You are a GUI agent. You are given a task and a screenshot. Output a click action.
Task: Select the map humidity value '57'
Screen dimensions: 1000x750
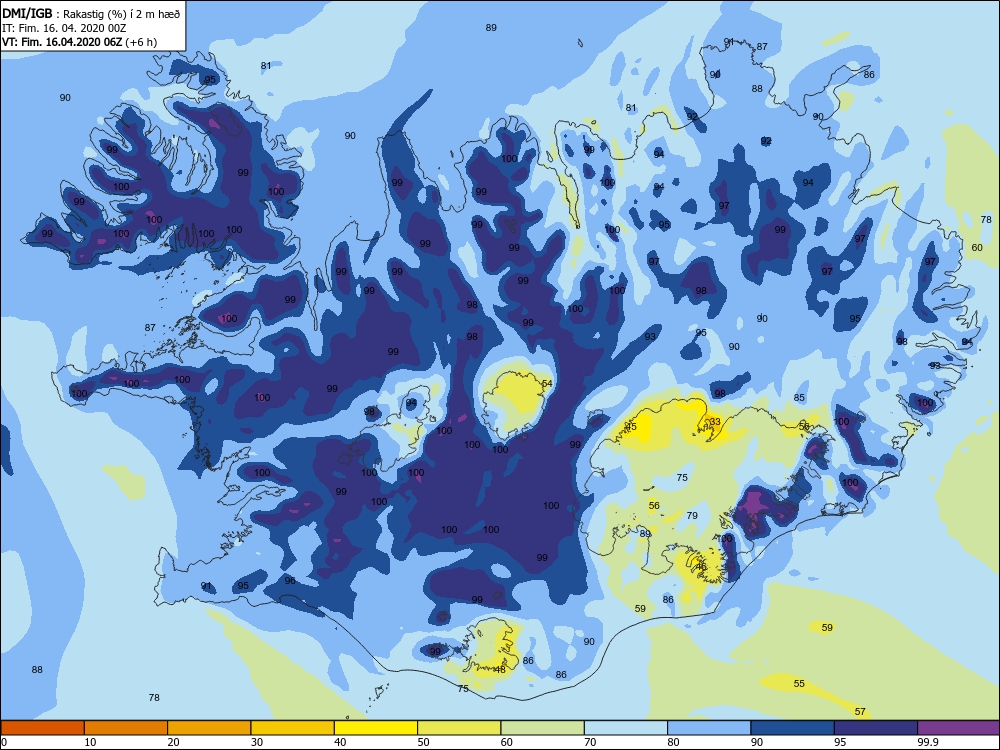(860, 712)
